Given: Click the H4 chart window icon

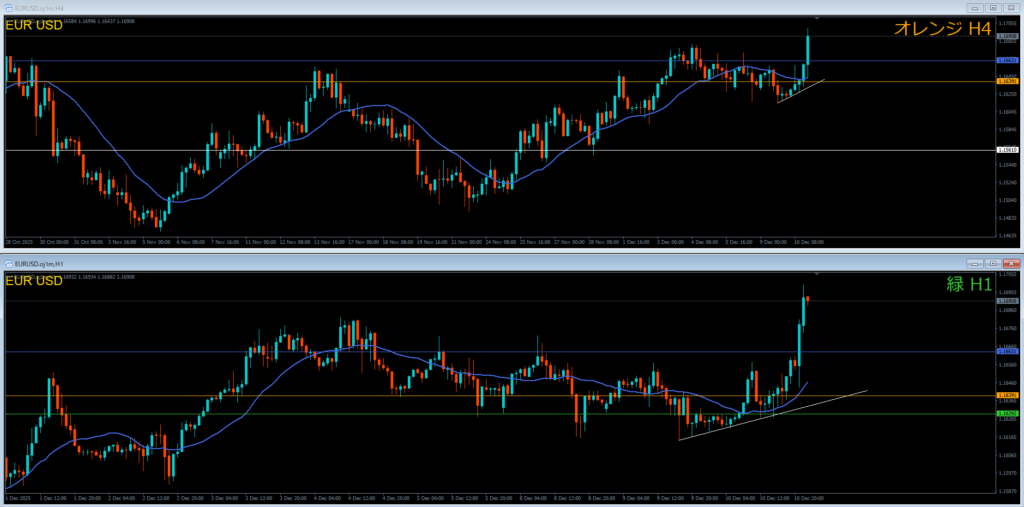Looking at the screenshot, I should pos(9,7).
